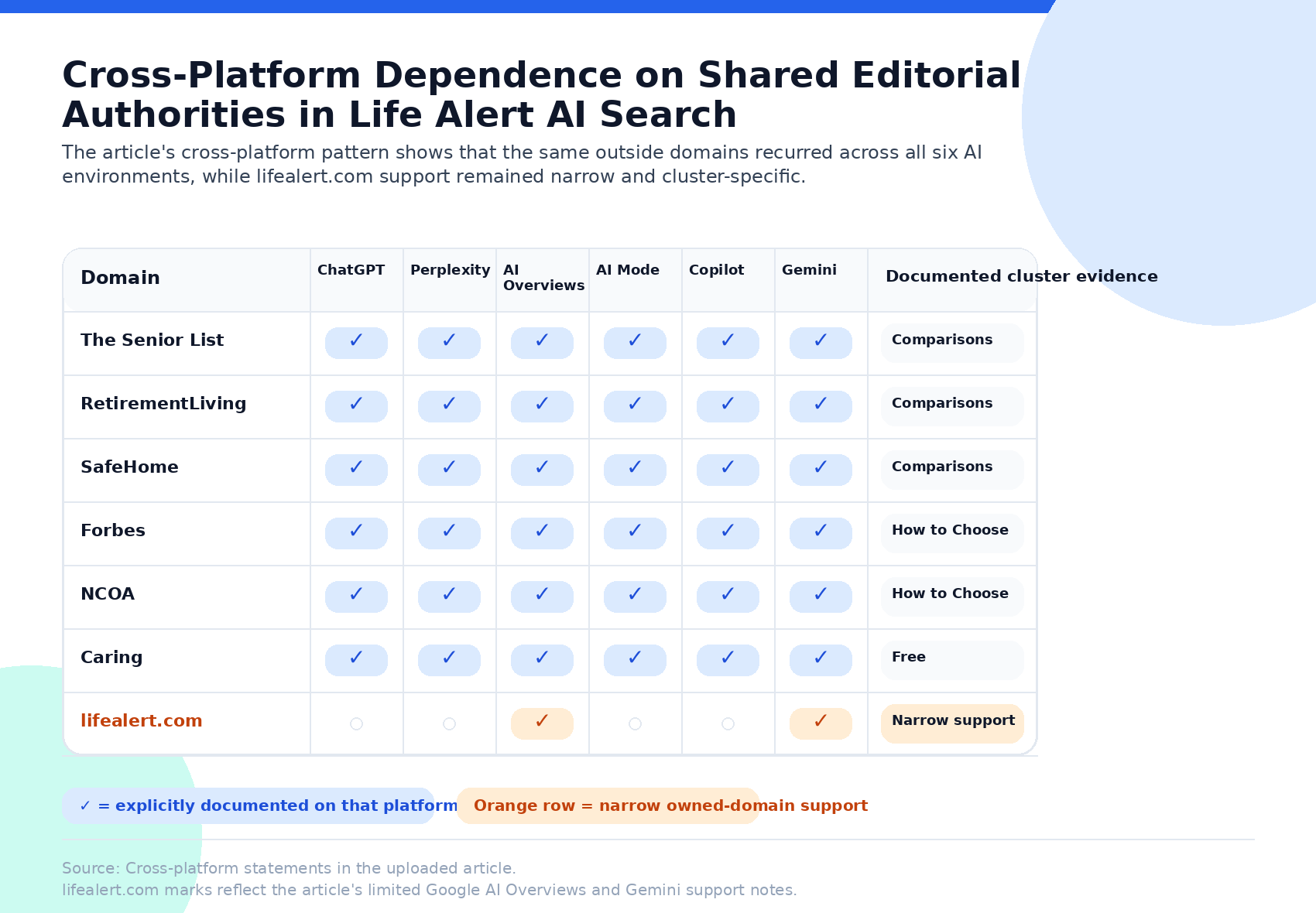Click The Senior List ChatGPT checkmark

356,343
